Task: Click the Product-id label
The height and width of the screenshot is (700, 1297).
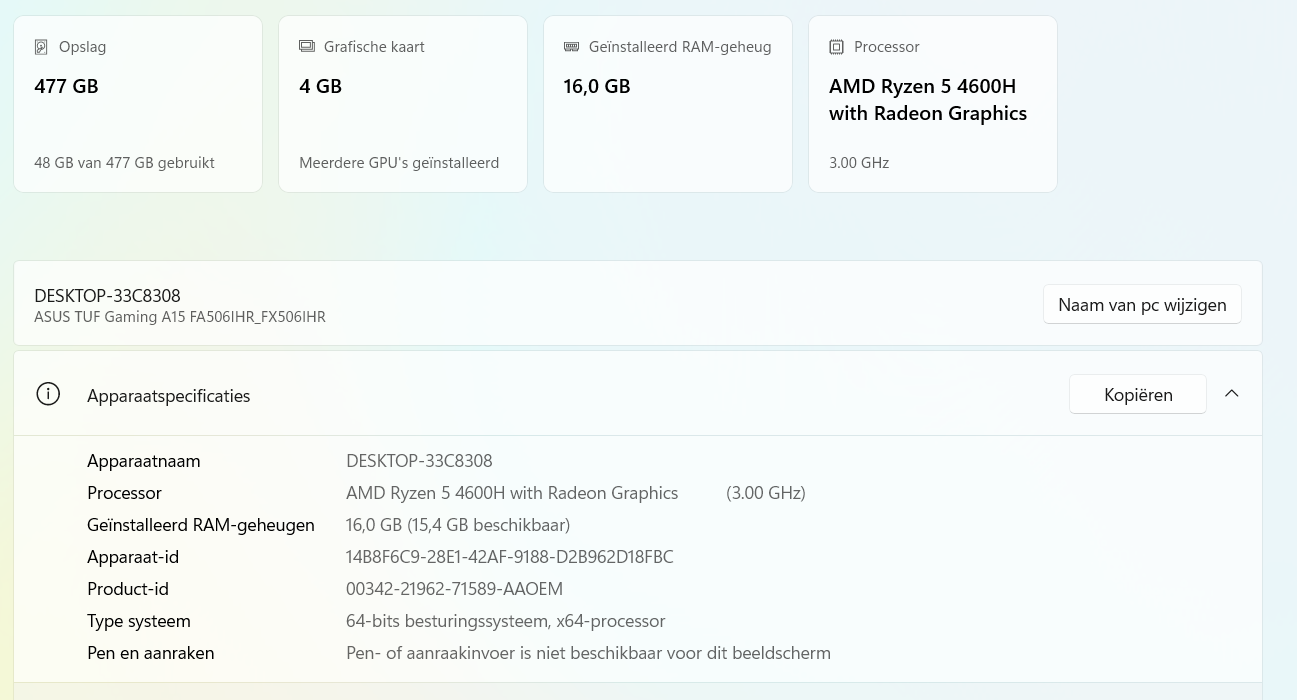Action: pyautogui.click(x=128, y=589)
